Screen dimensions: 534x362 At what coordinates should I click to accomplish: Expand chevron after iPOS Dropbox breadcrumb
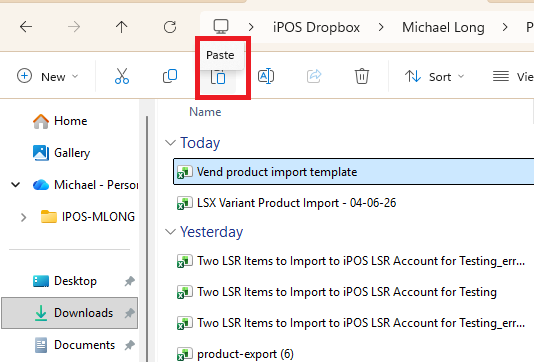[x=381, y=27]
